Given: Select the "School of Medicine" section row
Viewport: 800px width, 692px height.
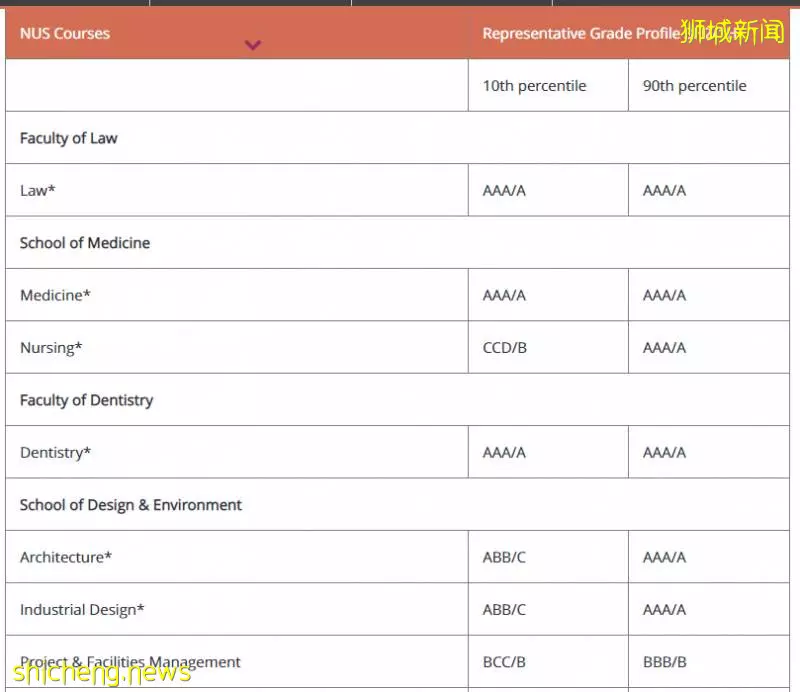Looking at the screenshot, I should (397, 242).
